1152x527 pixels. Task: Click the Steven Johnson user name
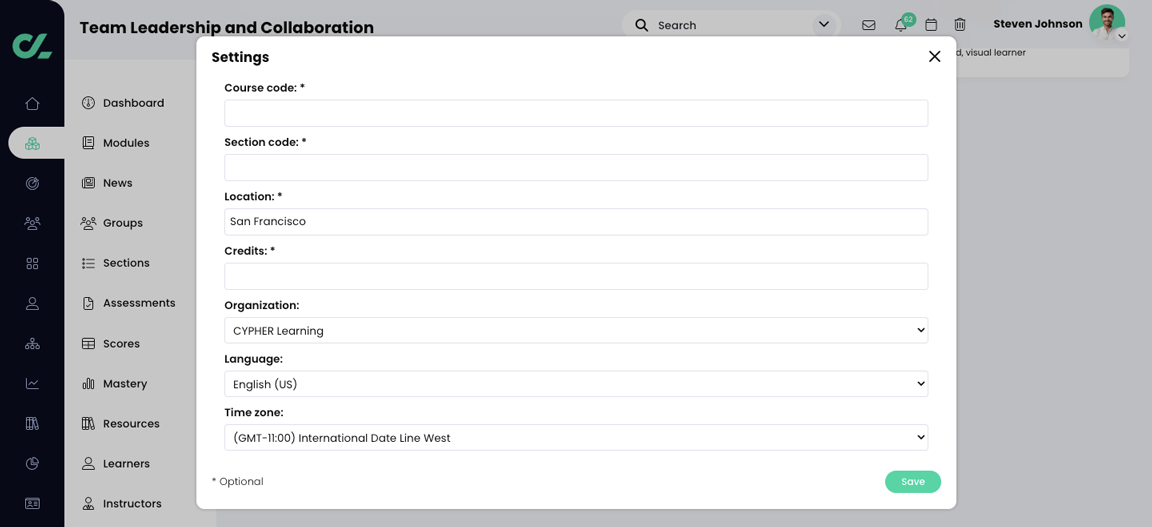pos(1037,24)
